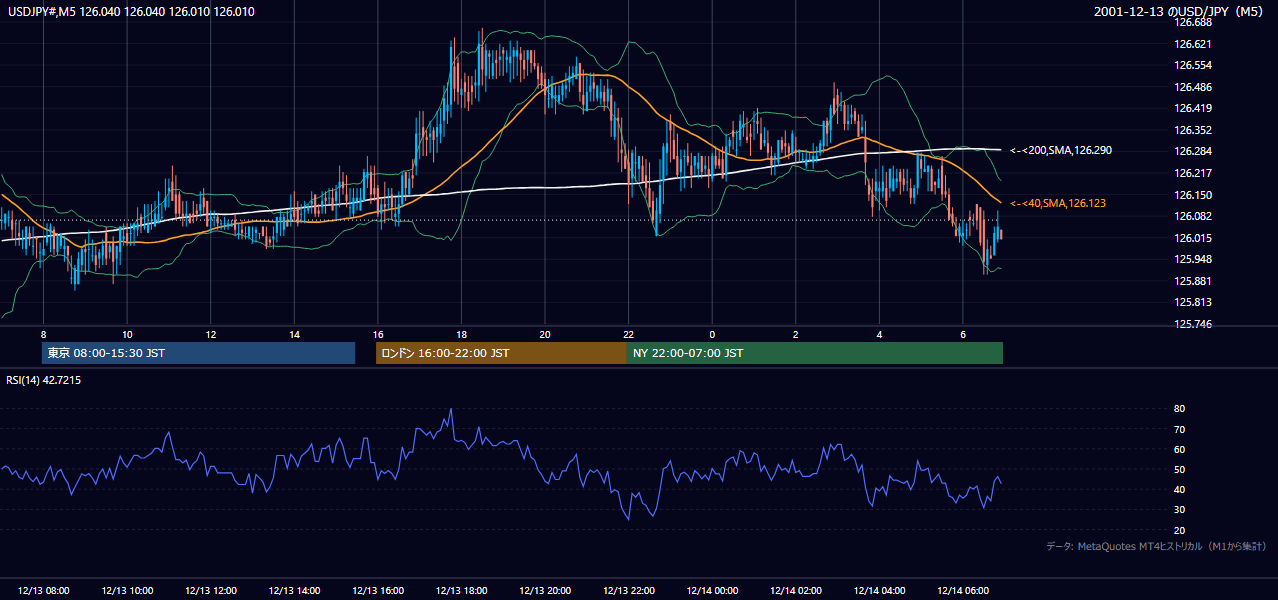Screen dimensions: 1278x600
Task: Click price axis label 126.082
Action: 1193,216
